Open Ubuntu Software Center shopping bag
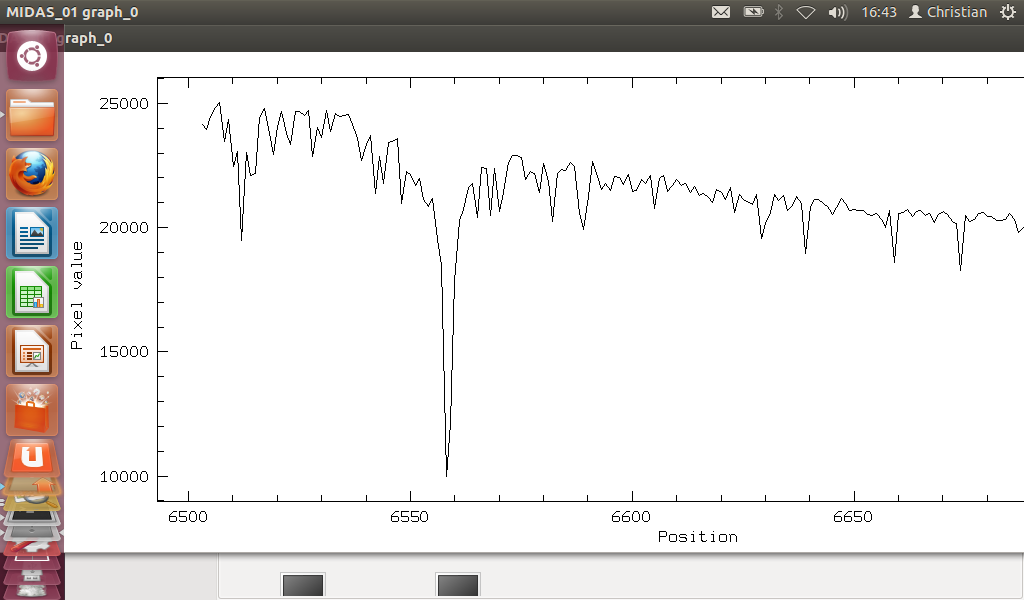Viewport: 1024px width, 600px height. (x=32, y=410)
